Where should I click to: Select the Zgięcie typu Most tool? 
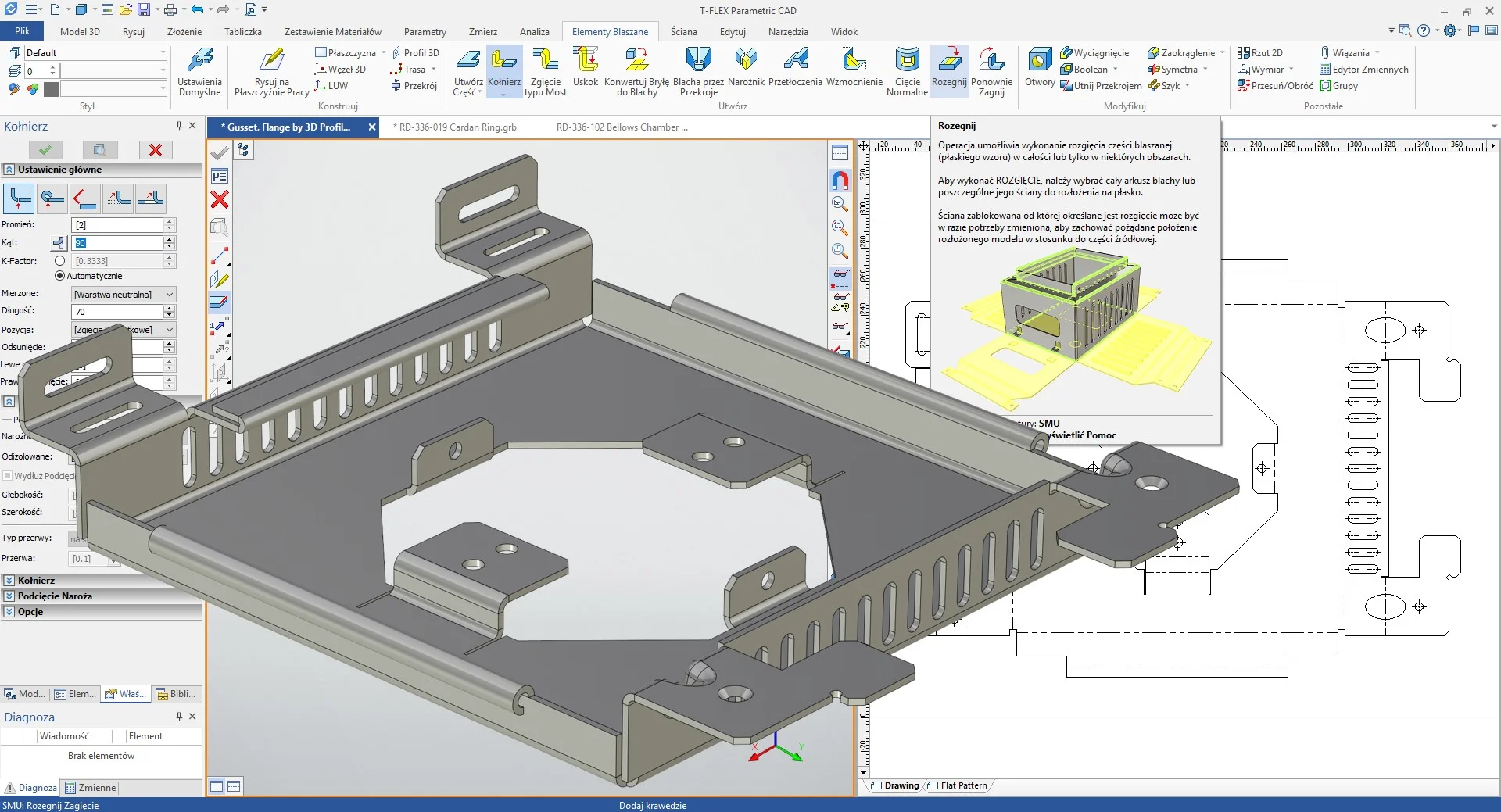[546, 70]
